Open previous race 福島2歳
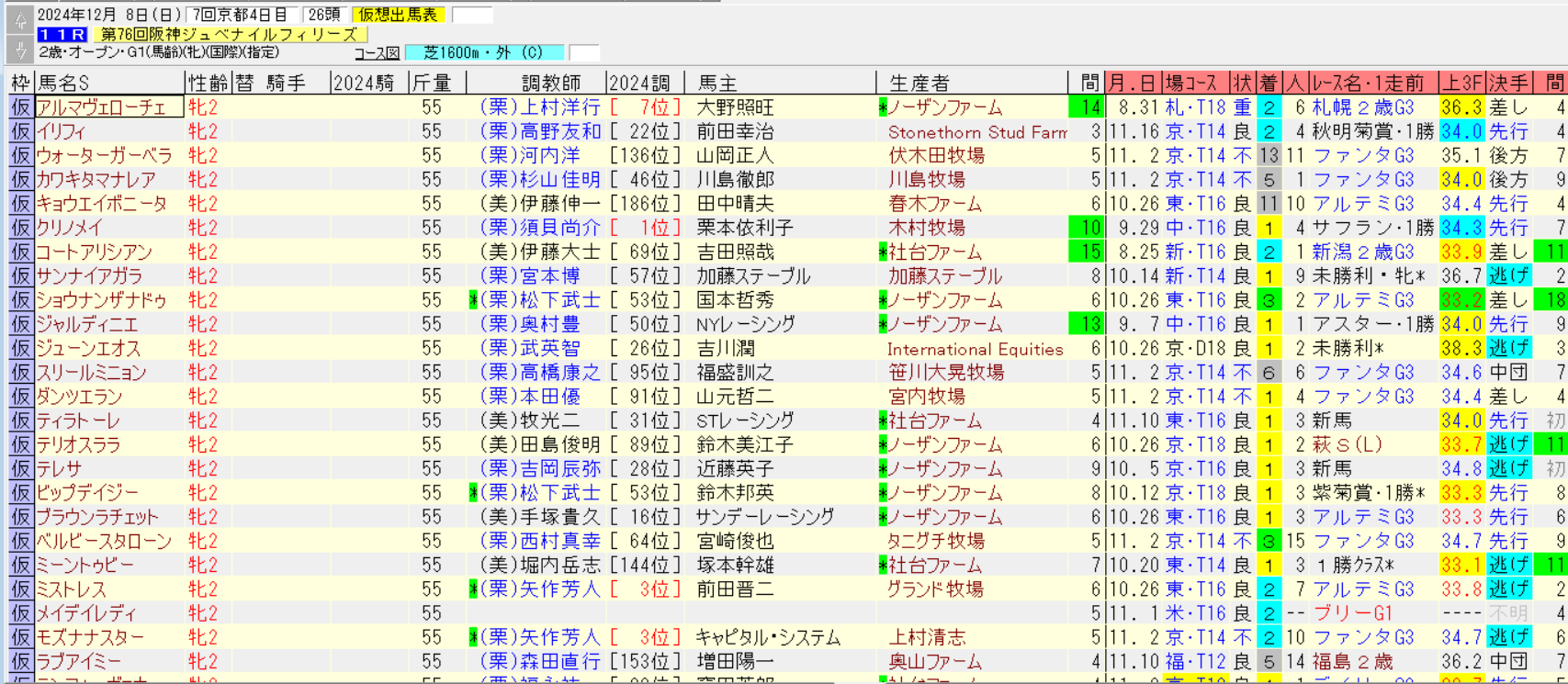 click(1353, 661)
